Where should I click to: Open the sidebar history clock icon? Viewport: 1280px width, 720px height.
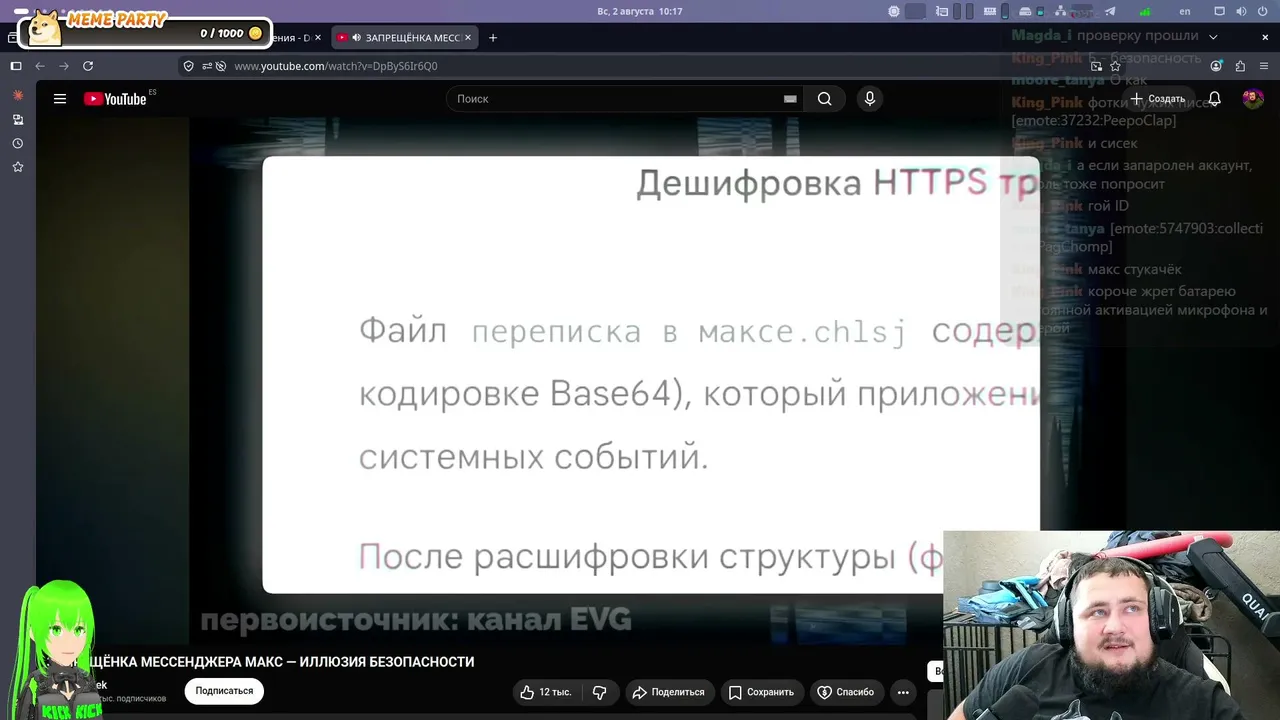(x=18, y=143)
